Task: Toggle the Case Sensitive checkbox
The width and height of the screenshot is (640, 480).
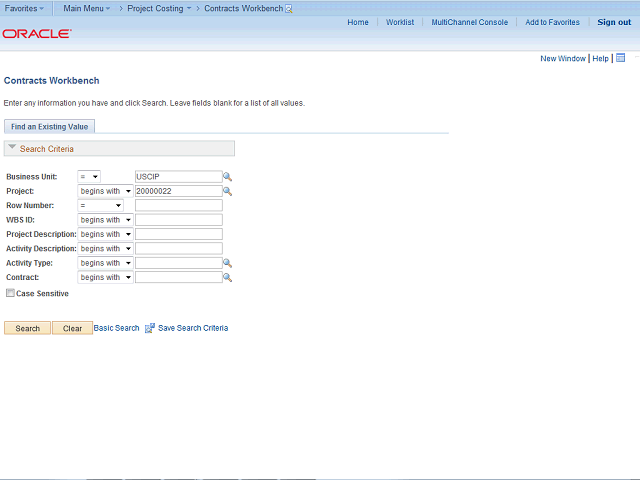Action: (x=10, y=293)
